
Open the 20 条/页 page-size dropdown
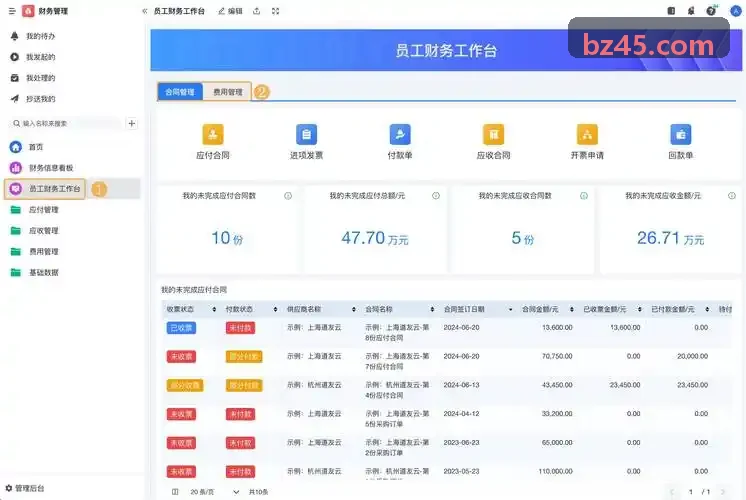tap(214, 492)
